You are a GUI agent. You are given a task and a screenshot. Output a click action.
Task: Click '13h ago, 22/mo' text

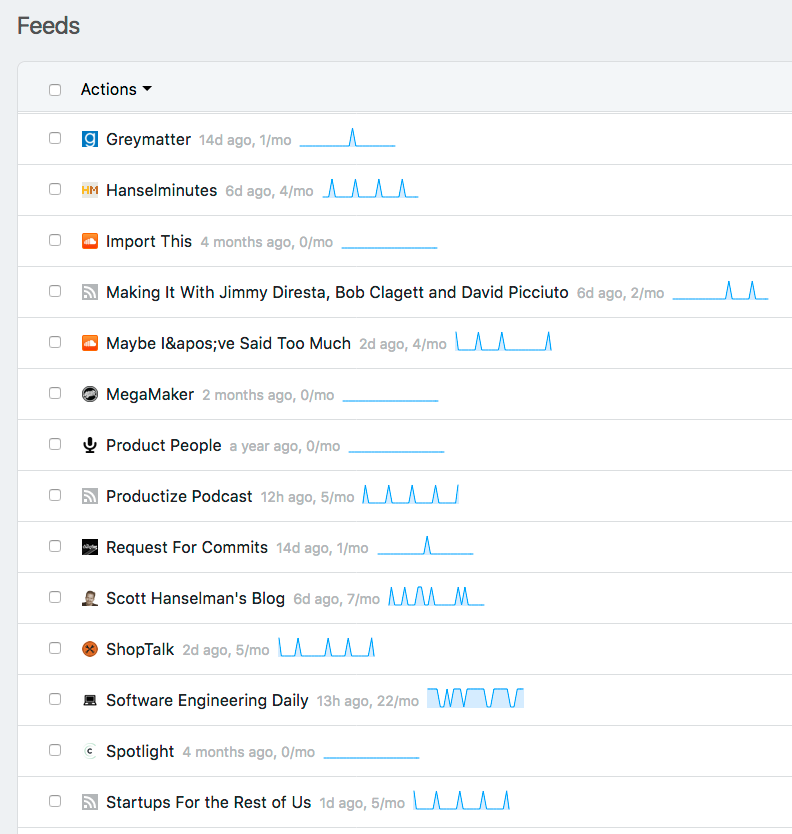point(368,702)
